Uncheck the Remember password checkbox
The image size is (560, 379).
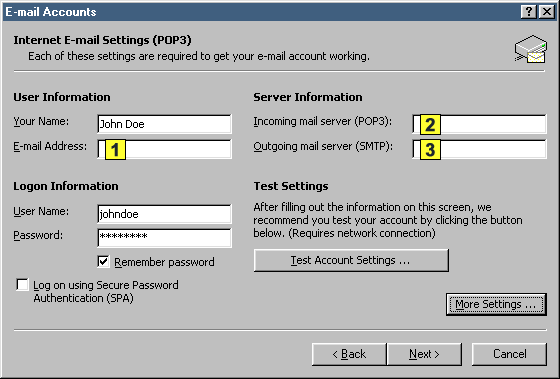(103, 261)
